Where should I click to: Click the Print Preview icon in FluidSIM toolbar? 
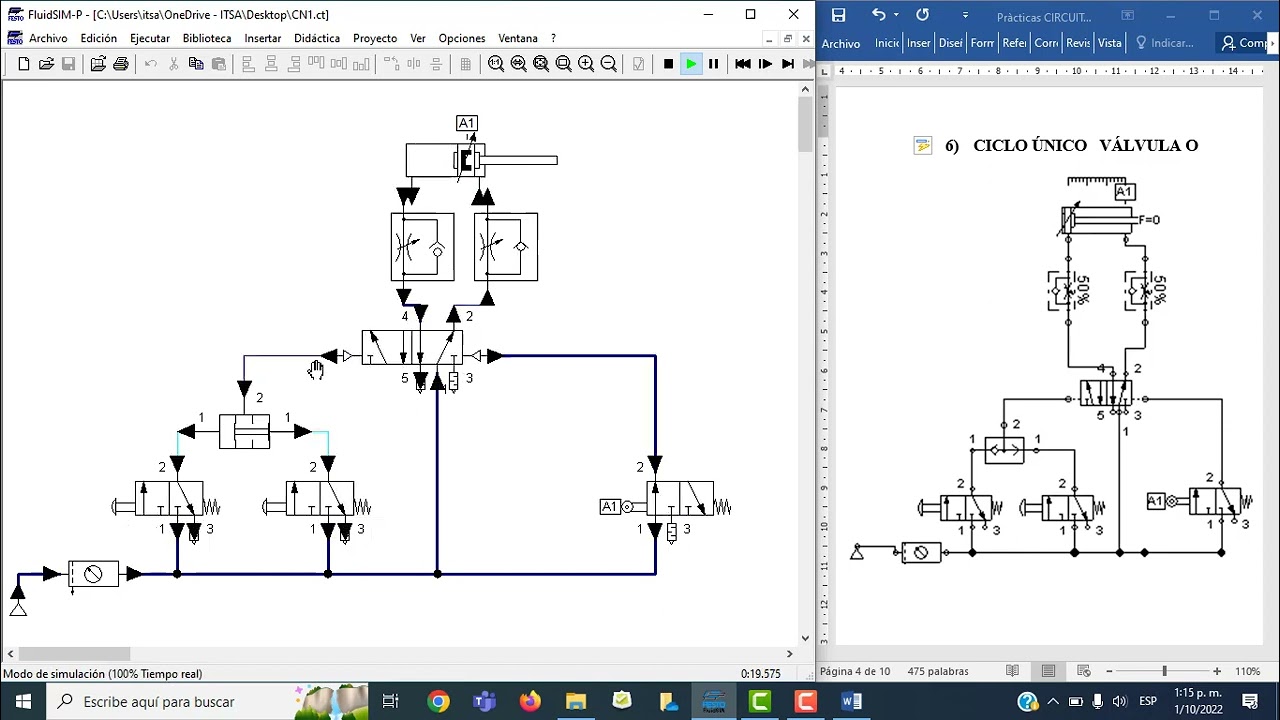point(98,64)
